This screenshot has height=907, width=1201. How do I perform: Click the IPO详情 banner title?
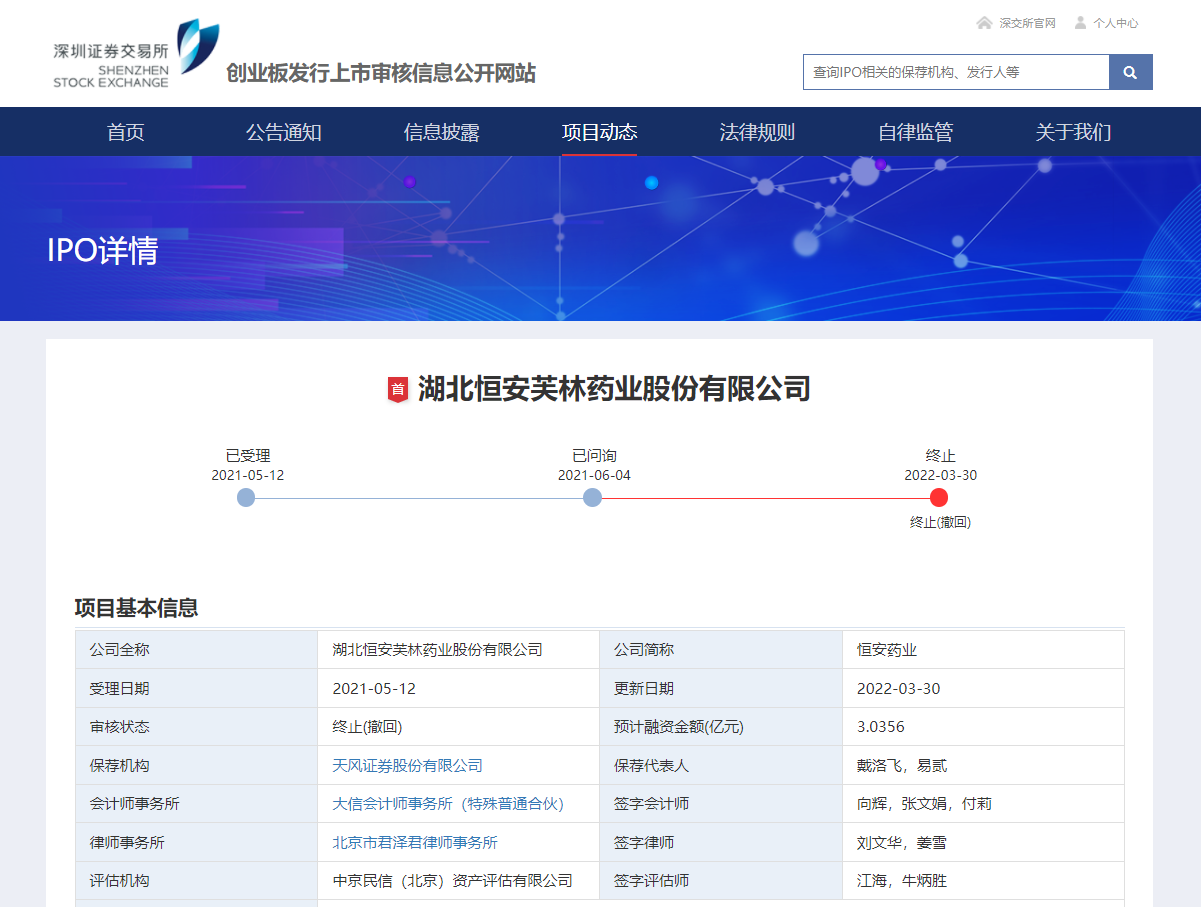(103, 251)
